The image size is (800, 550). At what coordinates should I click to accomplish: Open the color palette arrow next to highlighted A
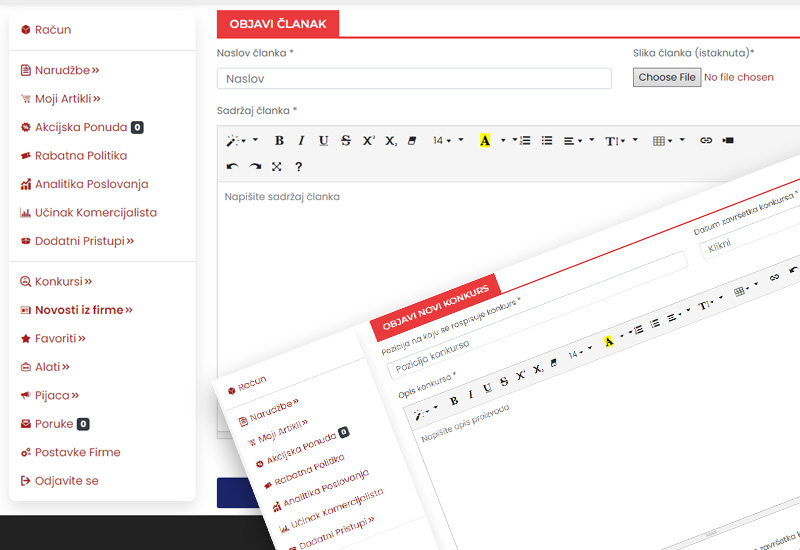tap(503, 140)
